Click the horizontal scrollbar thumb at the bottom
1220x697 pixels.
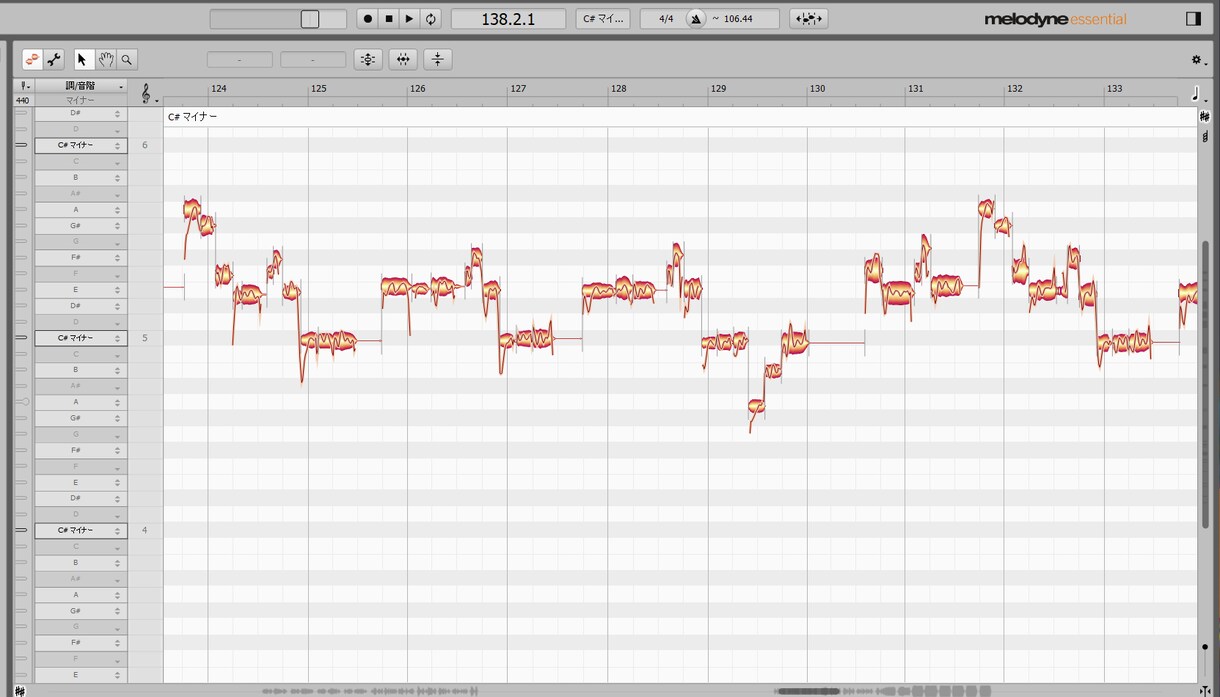(808, 691)
